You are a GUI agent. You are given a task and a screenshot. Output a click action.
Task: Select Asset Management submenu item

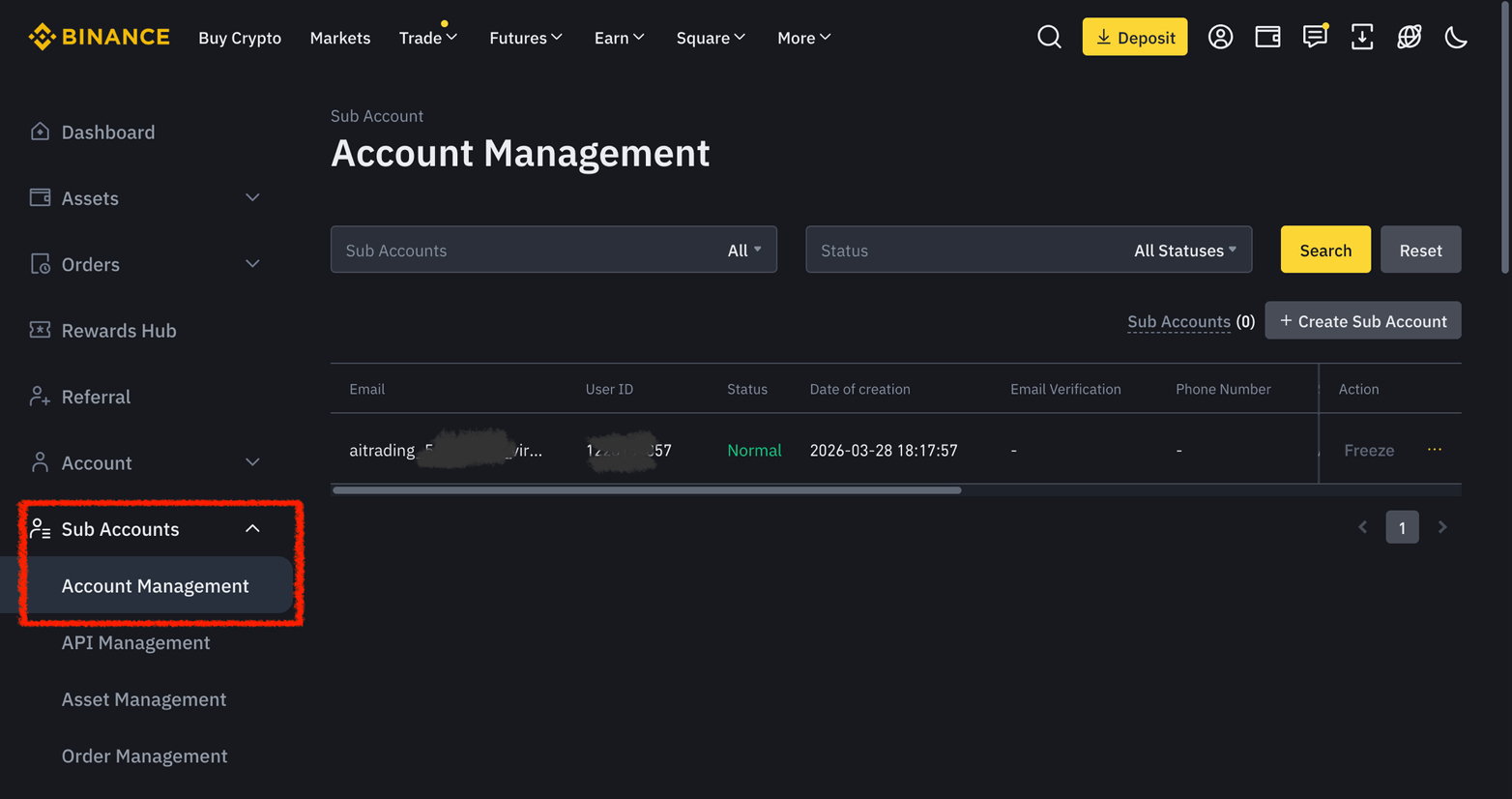[144, 699]
